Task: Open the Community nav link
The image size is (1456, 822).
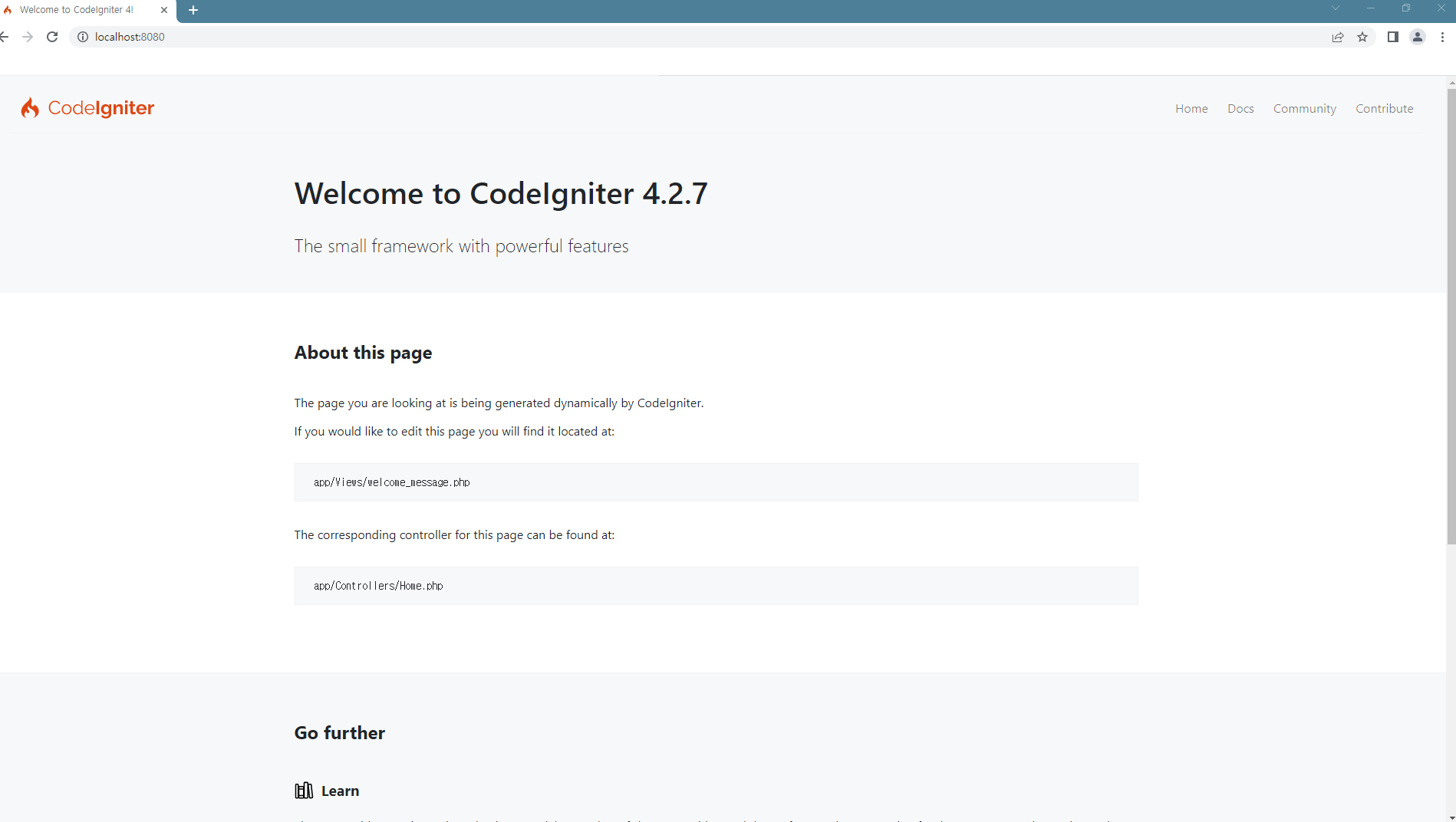Action: point(1304,109)
